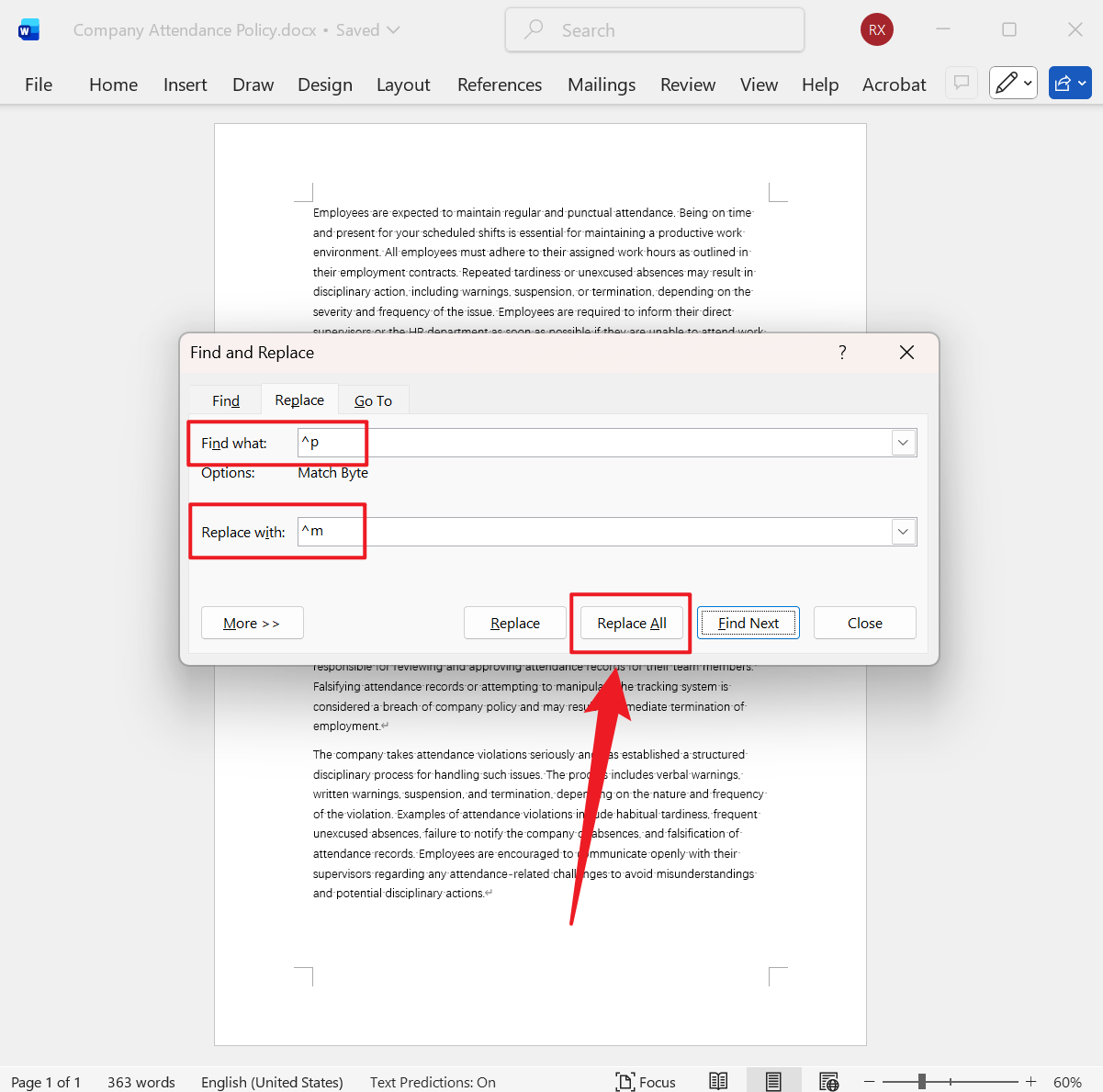Enable Focus mode from the status bar
The width and height of the screenshot is (1103, 1092).
coord(646,1081)
